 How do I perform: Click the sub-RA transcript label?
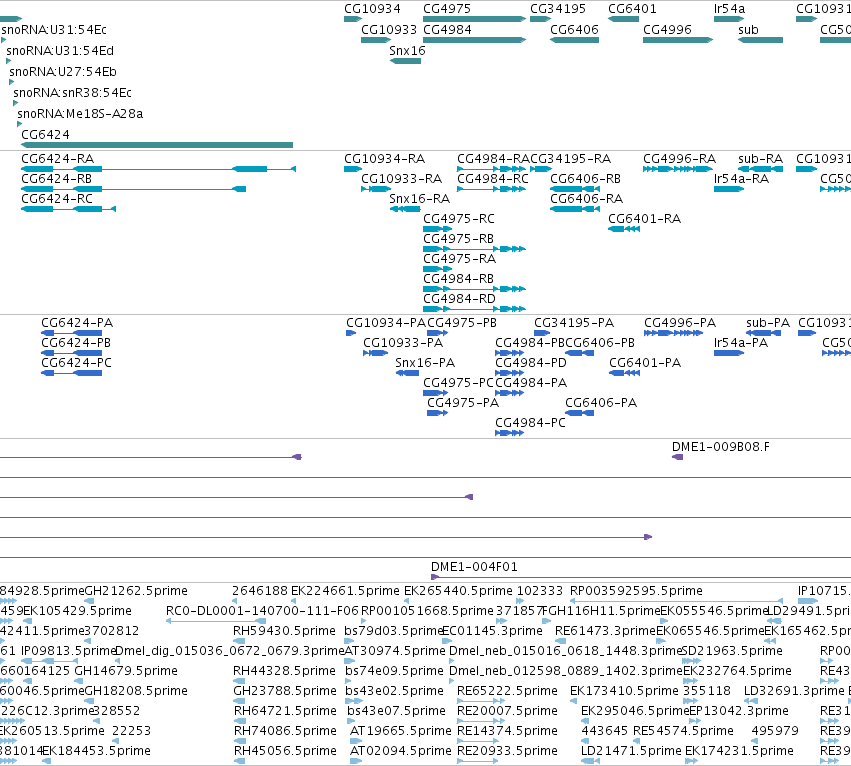click(x=760, y=159)
